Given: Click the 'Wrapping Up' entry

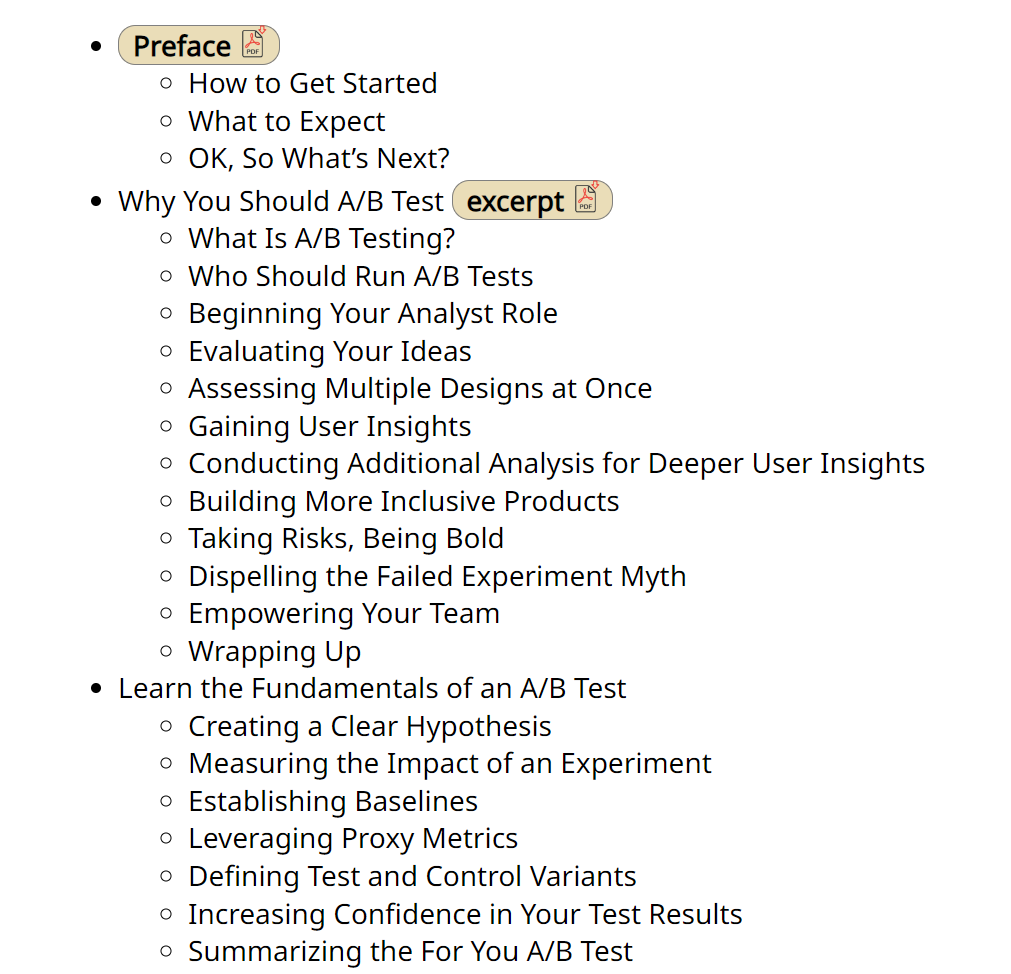Looking at the screenshot, I should tap(275, 652).
